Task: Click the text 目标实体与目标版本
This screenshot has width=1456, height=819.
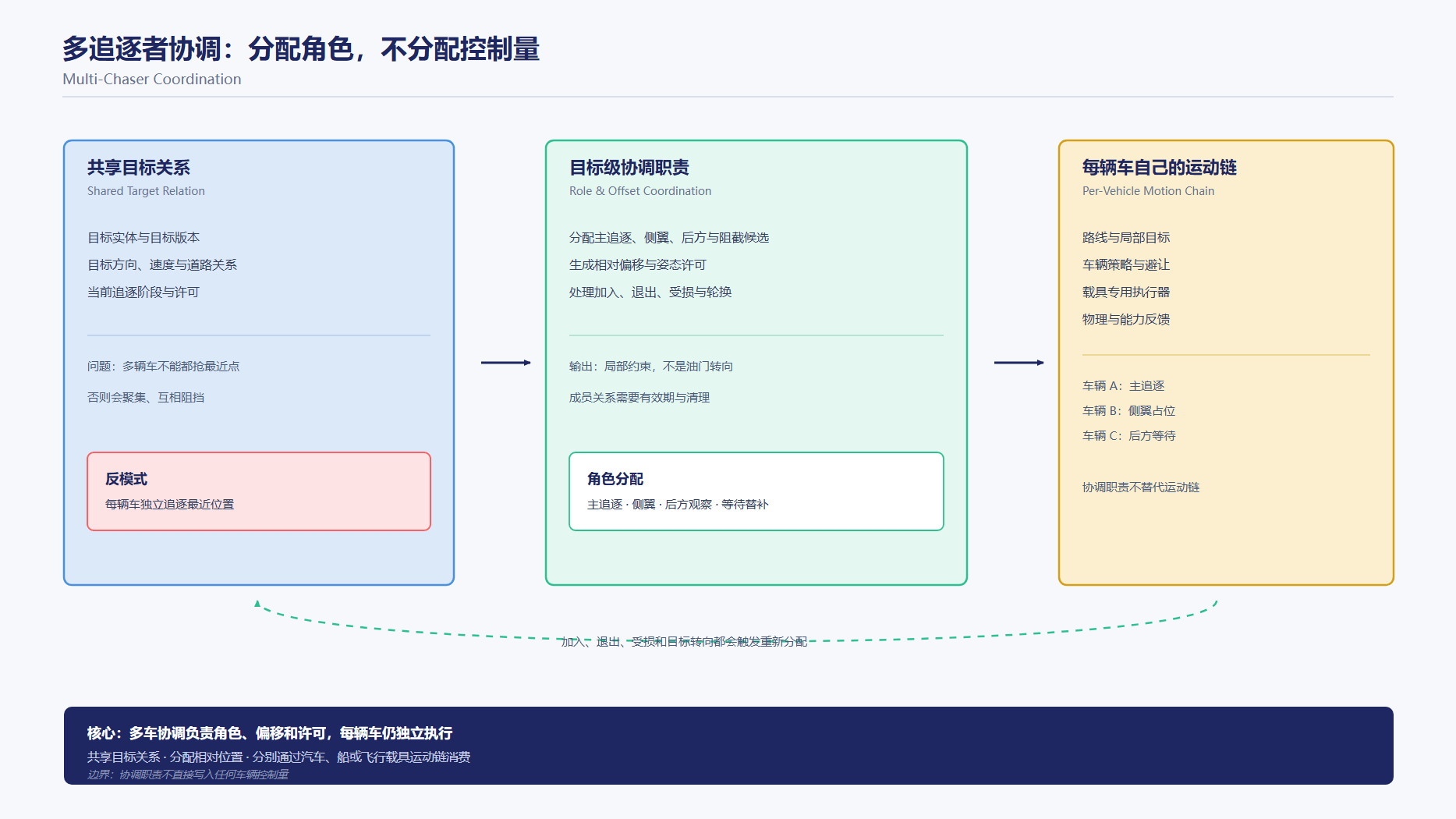Action: 143,238
